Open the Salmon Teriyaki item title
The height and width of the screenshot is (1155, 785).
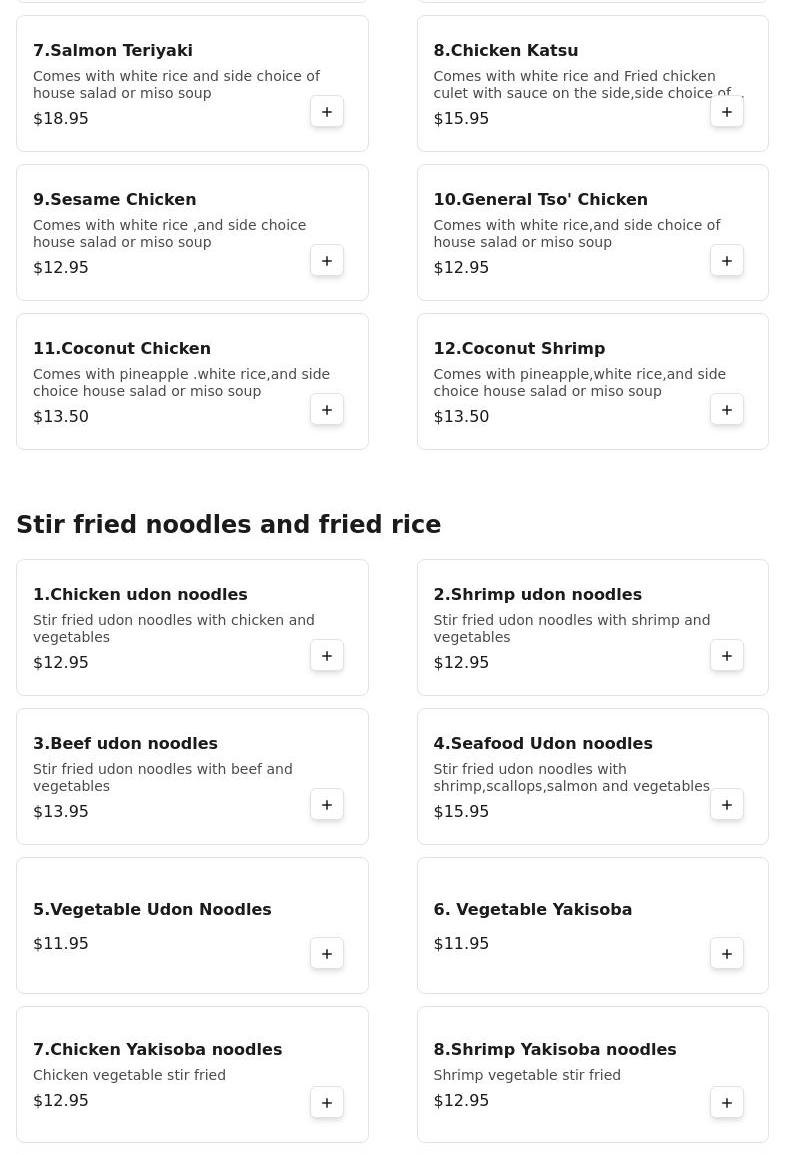(x=113, y=51)
